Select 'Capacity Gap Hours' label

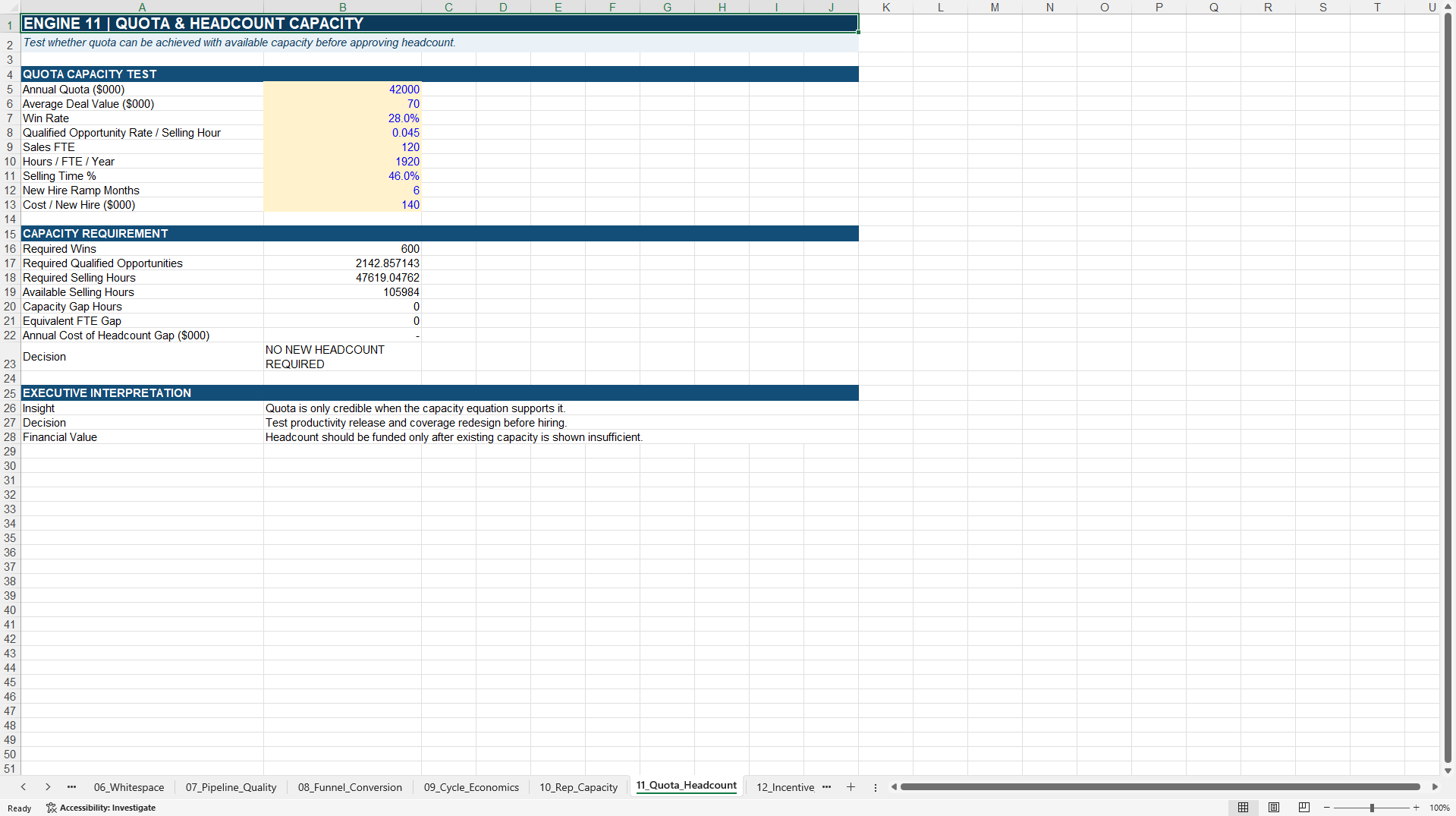pos(142,307)
